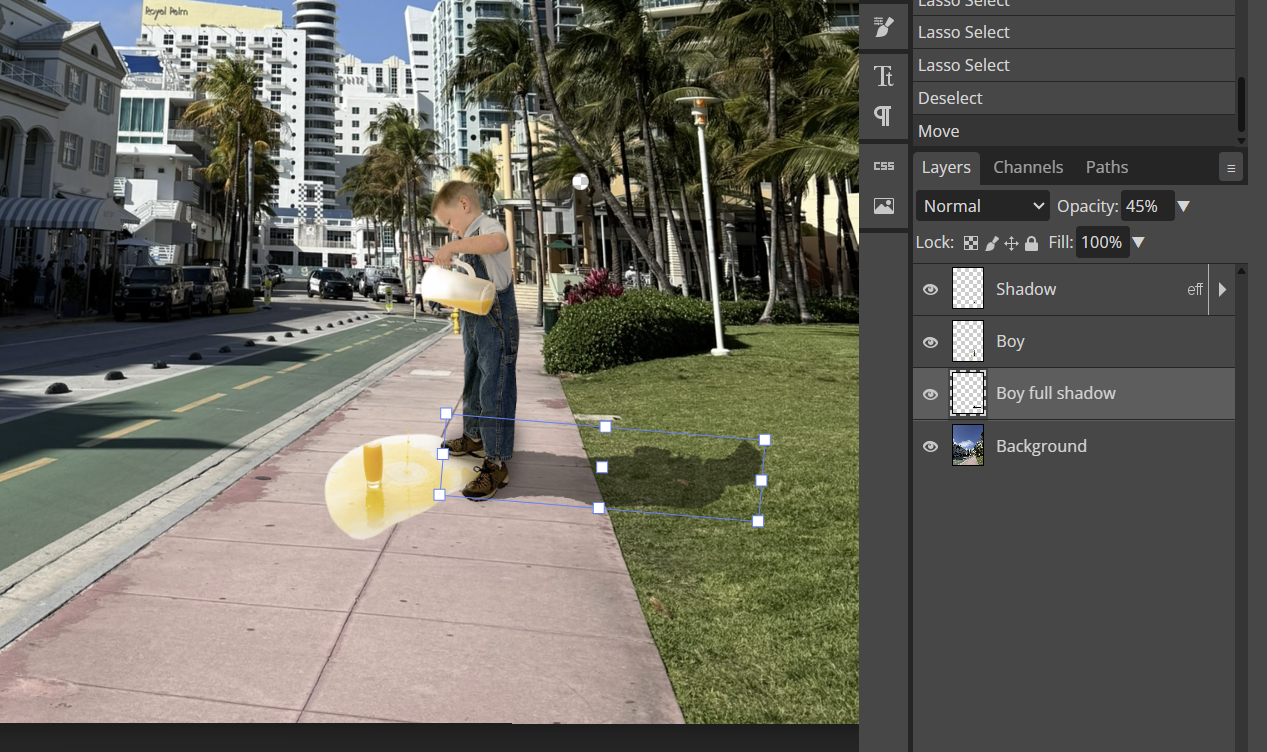Select the layer named Shadow
The height and width of the screenshot is (752, 1267).
coord(1026,289)
